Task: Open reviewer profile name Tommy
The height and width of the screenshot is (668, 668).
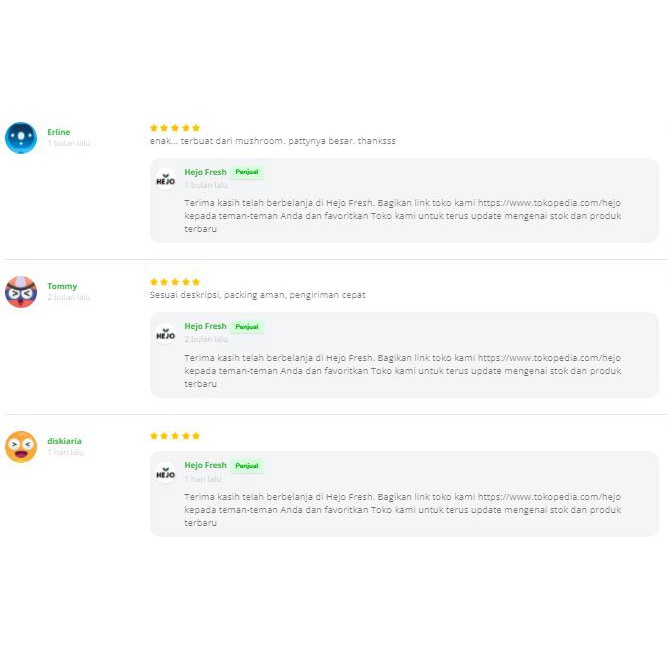Action: 62,286
